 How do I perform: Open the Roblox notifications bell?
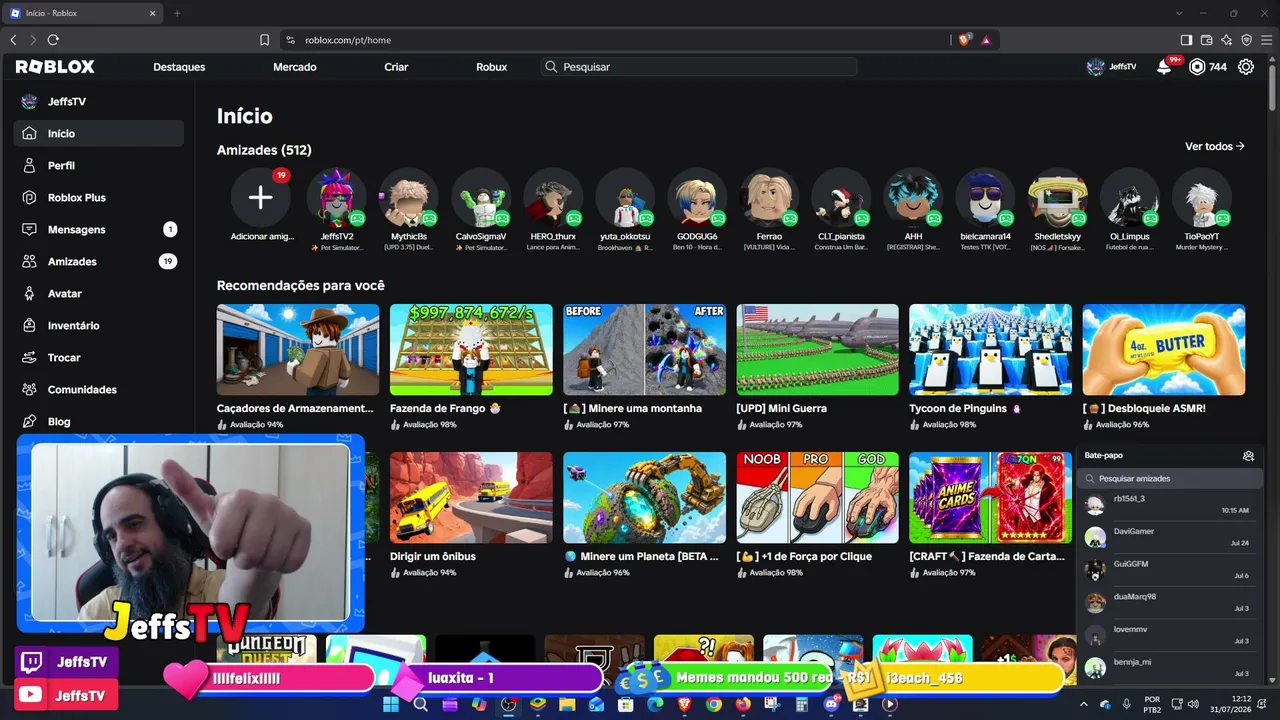(x=1164, y=67)
